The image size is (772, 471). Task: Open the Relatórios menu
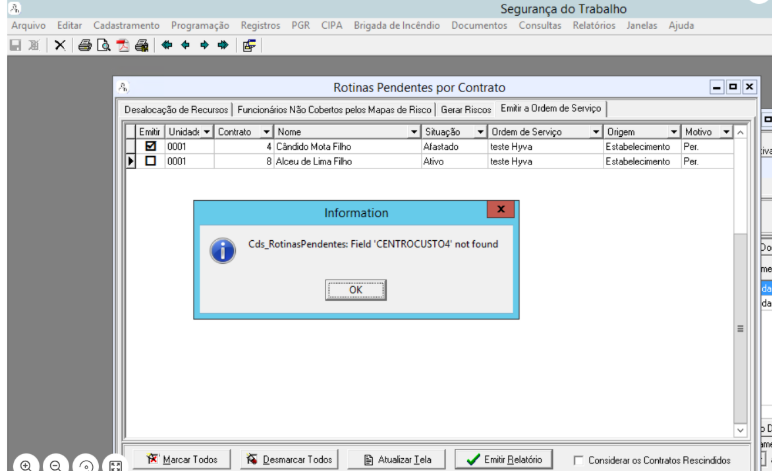point(593,24)
